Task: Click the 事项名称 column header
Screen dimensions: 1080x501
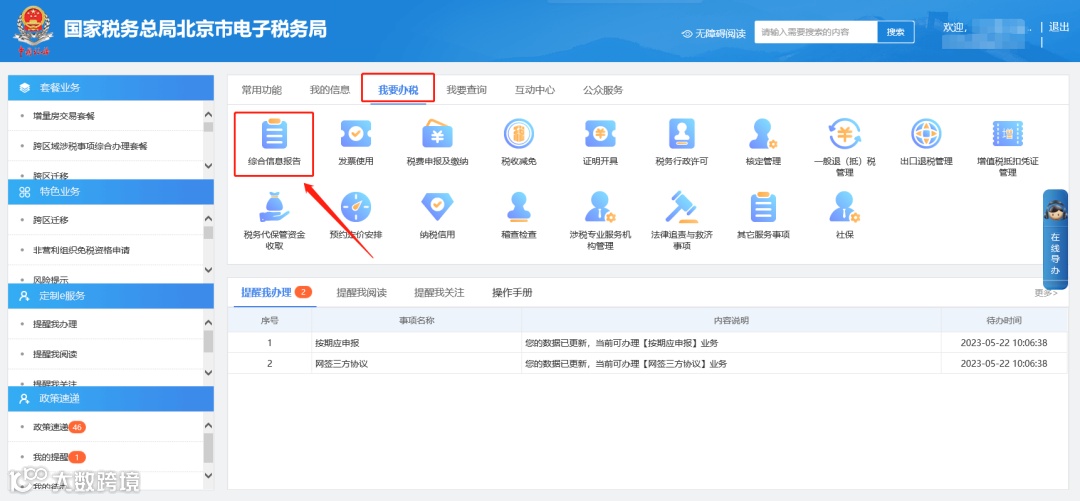Action: pyautogui.click(x=417, y=320)
